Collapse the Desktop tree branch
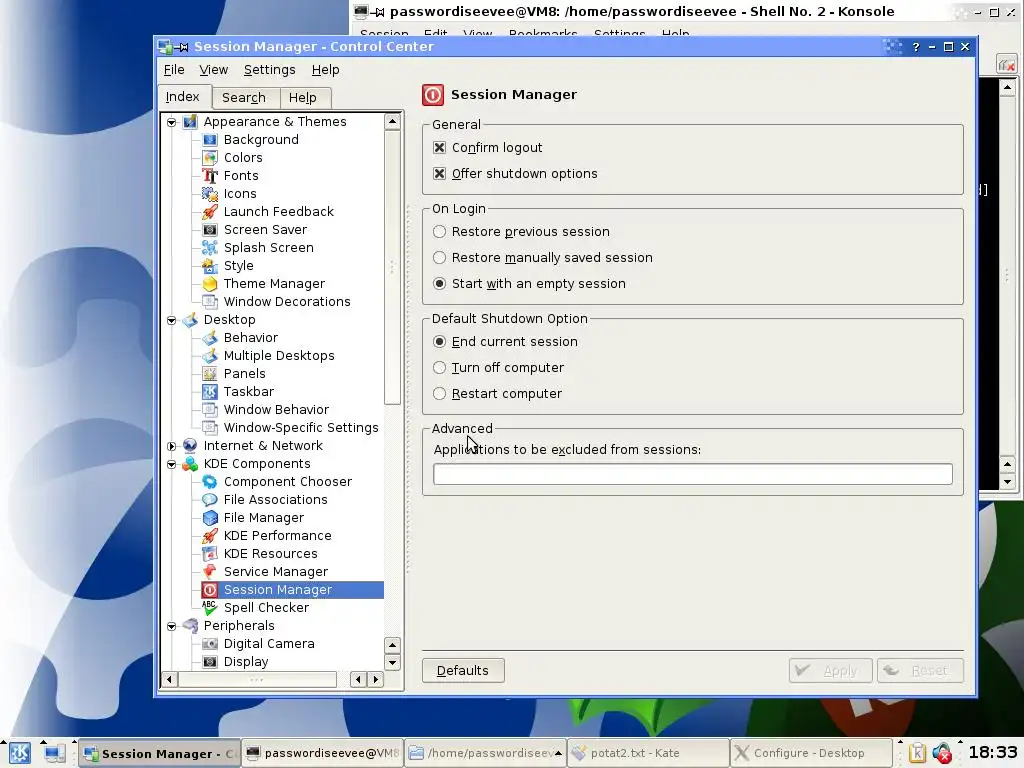Screen dimensions: 1024x768 click(172, 320)
